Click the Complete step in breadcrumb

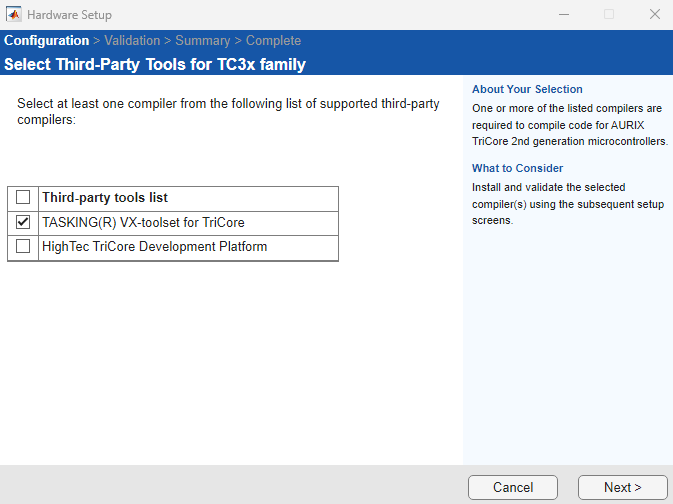click(x=273, y=41)
